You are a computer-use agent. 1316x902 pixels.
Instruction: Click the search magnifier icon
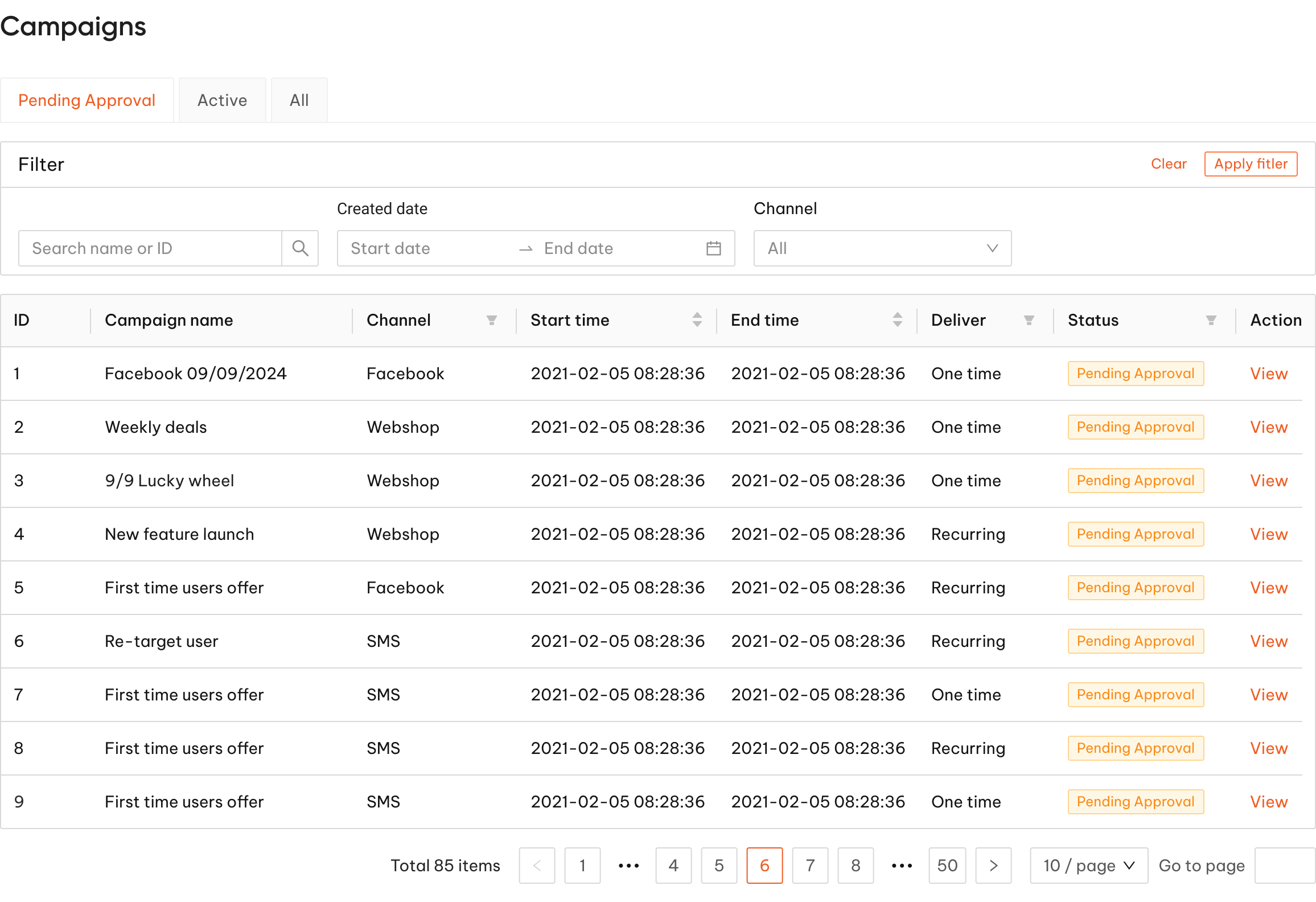point(300,248)
